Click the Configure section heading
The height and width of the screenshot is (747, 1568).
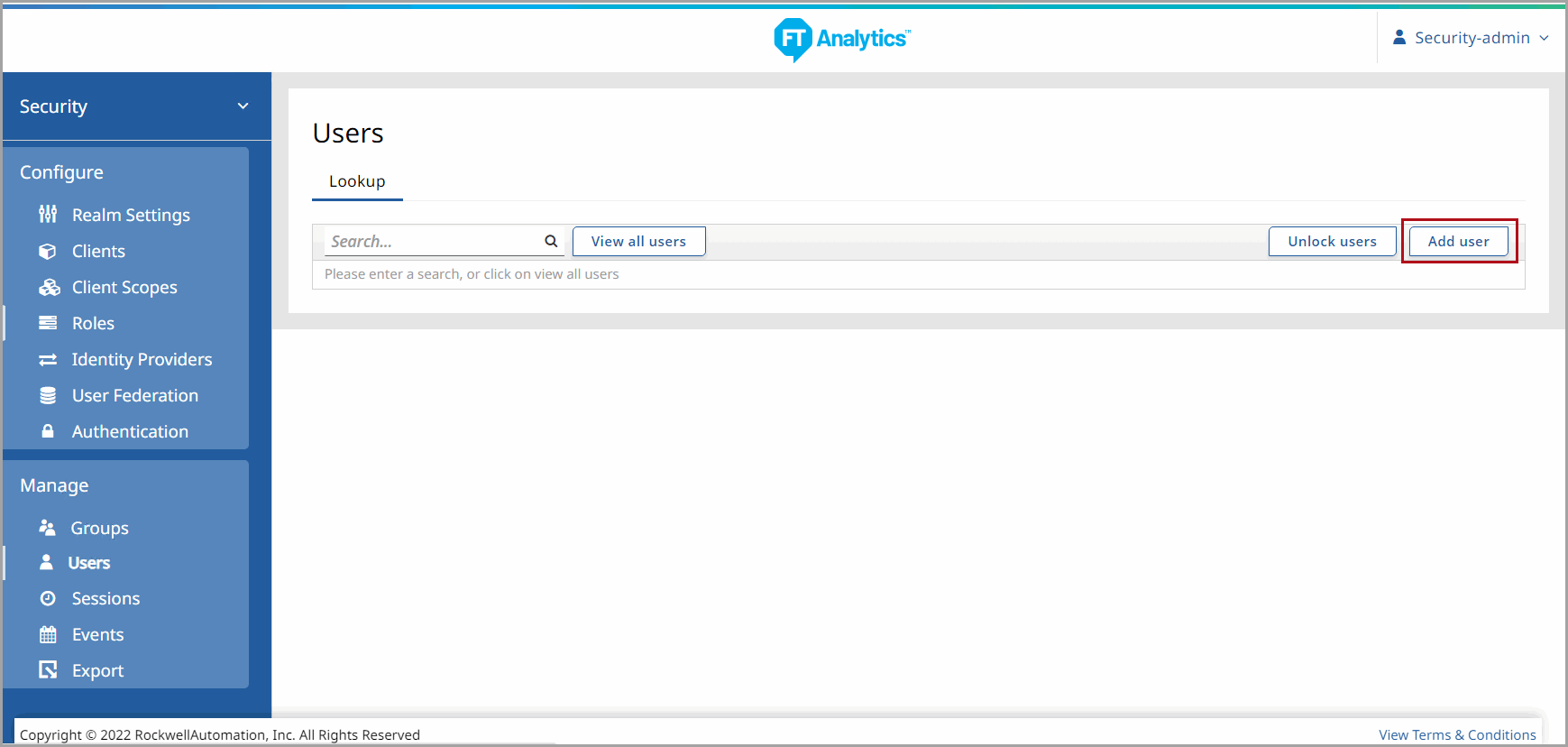point(61,172)
